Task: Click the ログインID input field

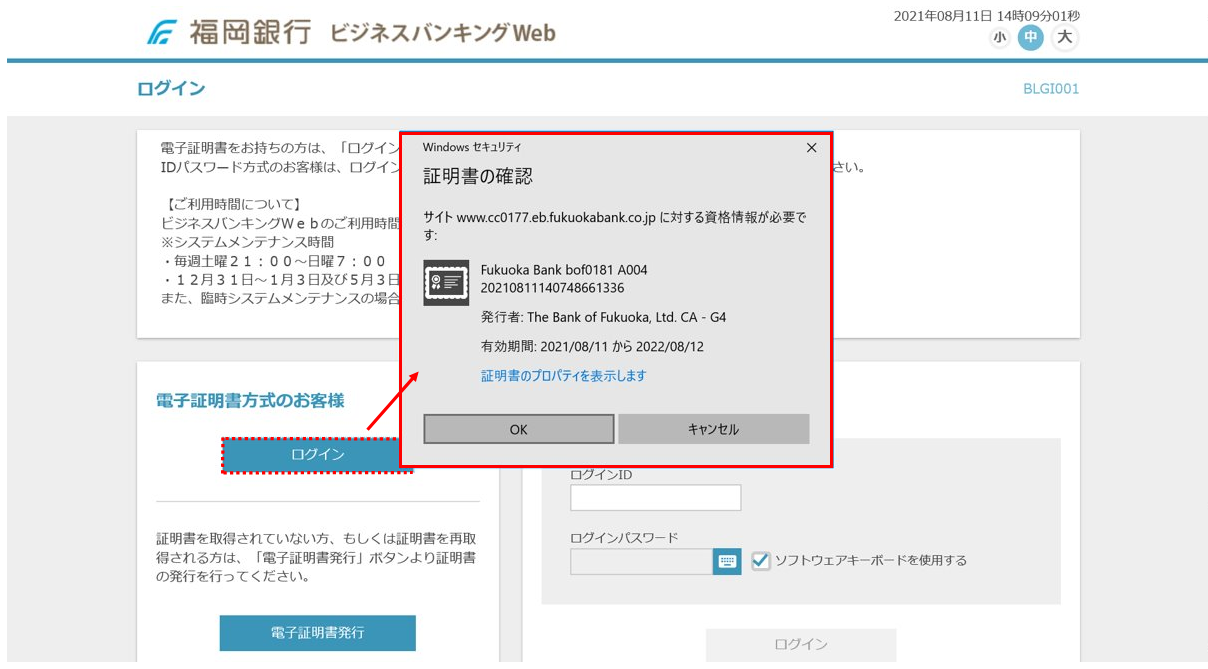Action: (655, 498)
